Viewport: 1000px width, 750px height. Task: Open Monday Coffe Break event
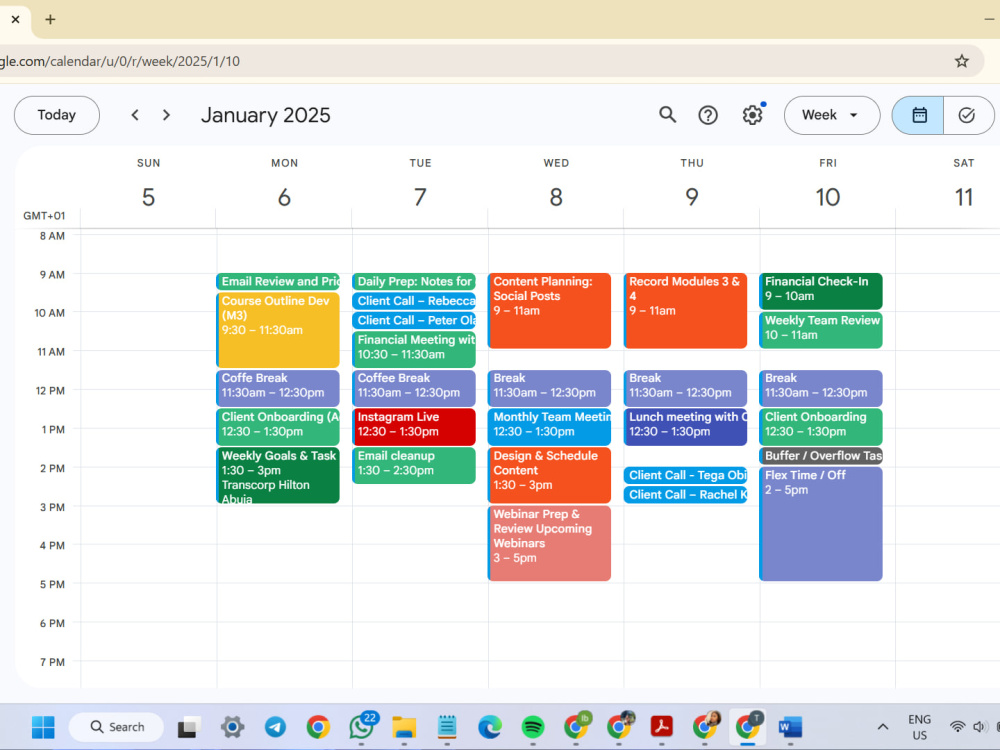pyautogui.click(x=278, y=388)
